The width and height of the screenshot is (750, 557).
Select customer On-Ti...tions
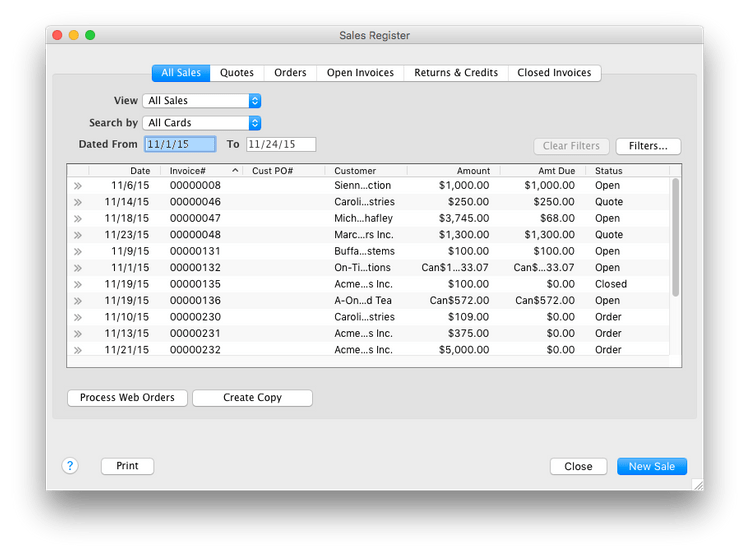(363, 268)
